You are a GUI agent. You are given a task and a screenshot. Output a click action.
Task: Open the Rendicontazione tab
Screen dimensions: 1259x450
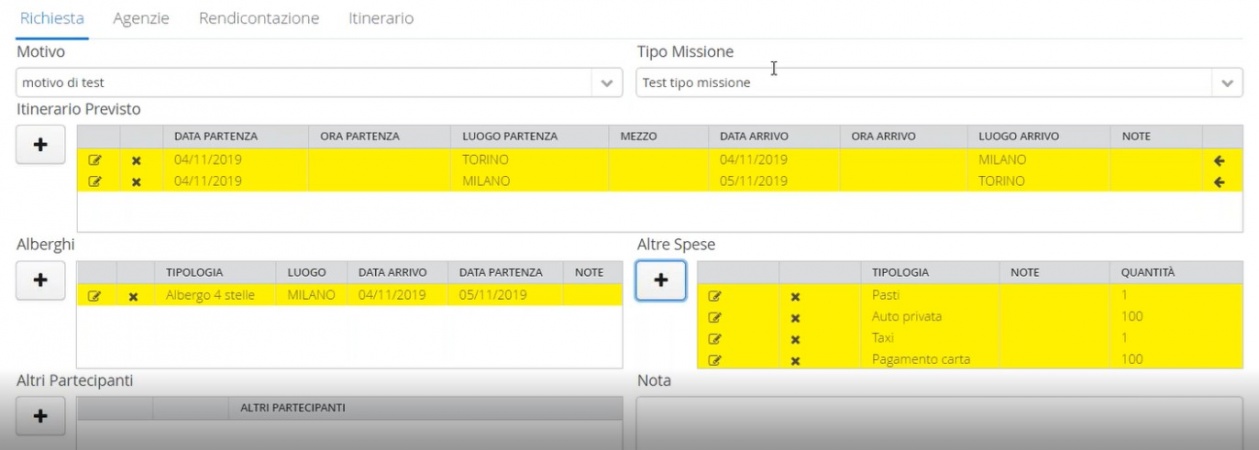coord(259,19)
